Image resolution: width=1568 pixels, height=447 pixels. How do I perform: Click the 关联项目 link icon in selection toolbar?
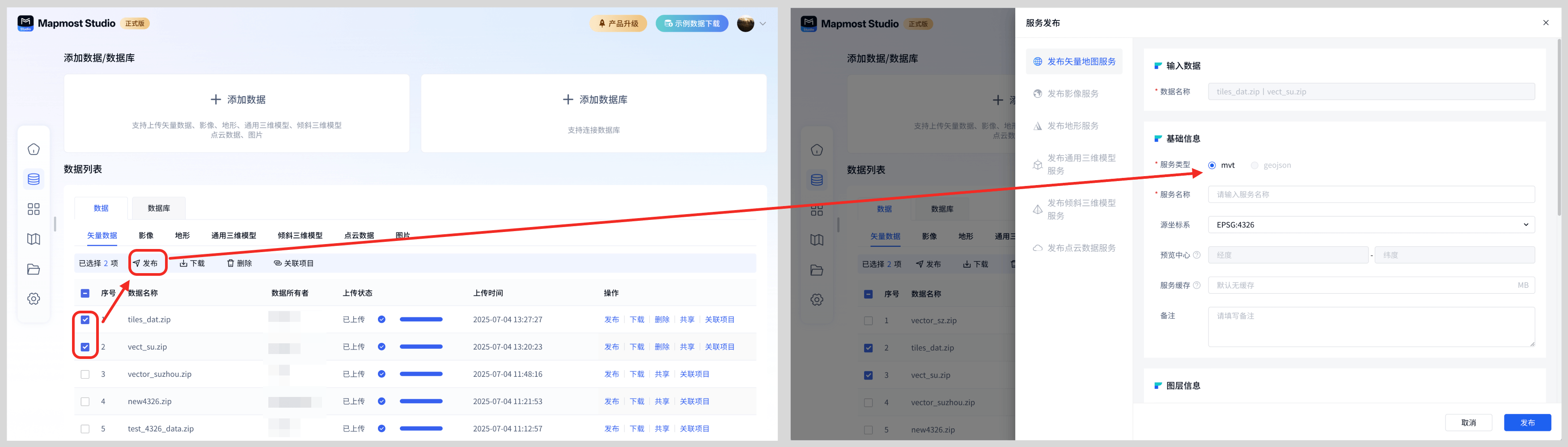(278, 263)
